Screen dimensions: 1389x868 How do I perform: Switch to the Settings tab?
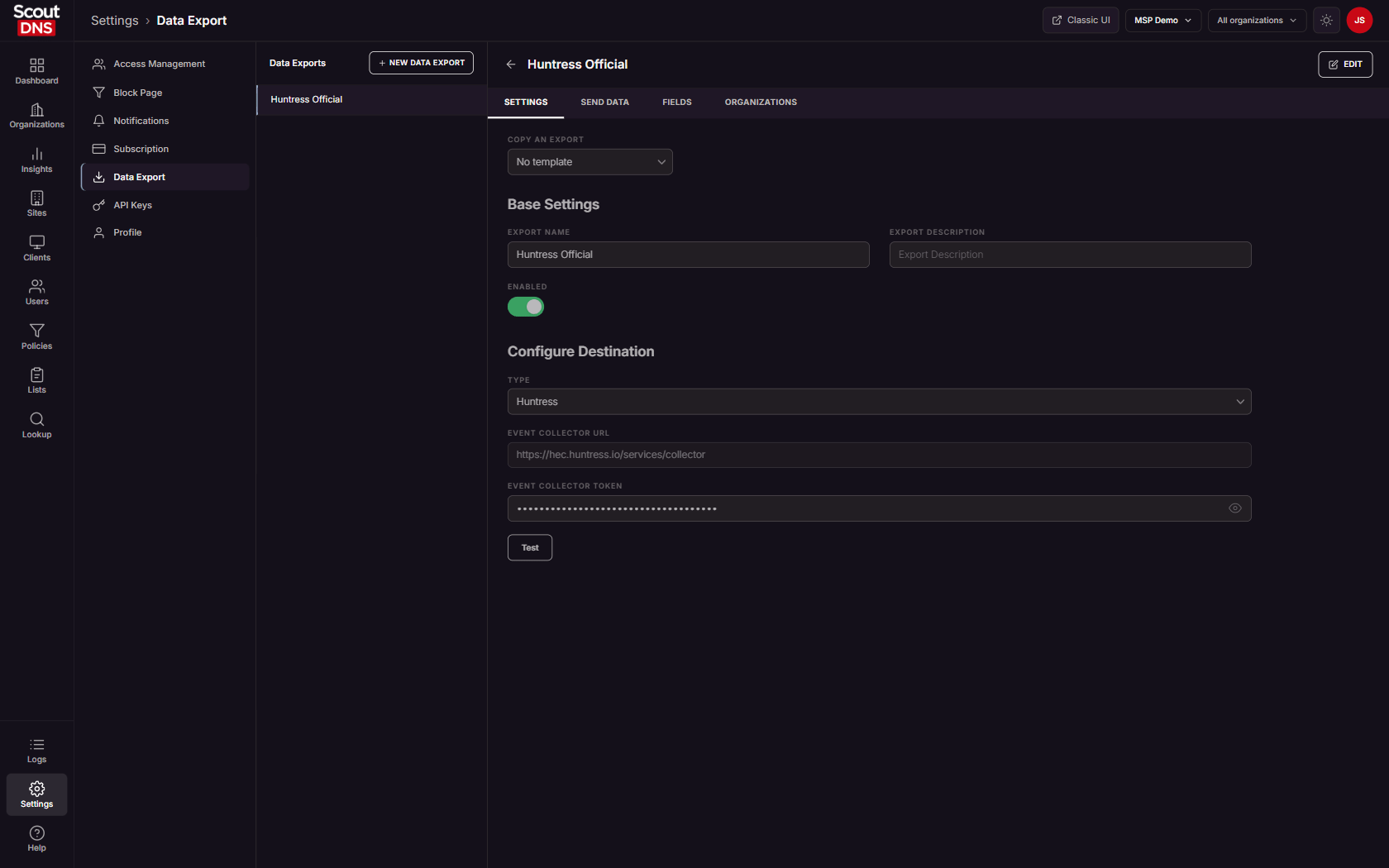pos(526,103)
